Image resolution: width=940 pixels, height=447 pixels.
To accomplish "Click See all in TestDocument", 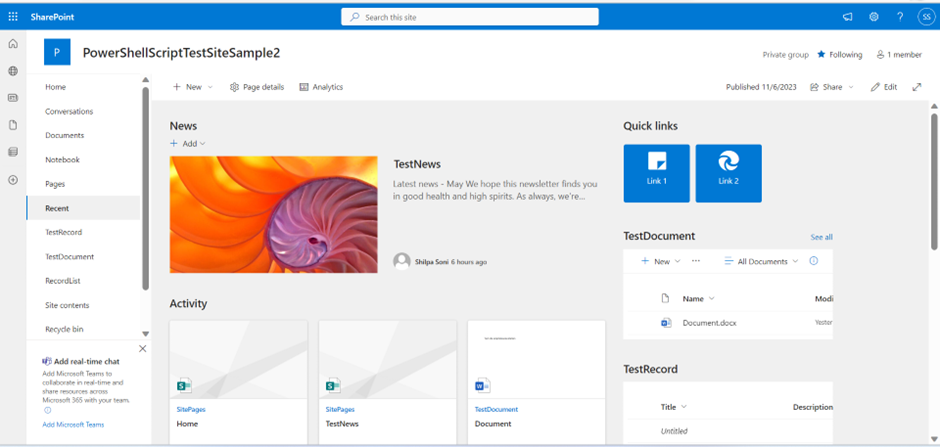I will point(821,237).
